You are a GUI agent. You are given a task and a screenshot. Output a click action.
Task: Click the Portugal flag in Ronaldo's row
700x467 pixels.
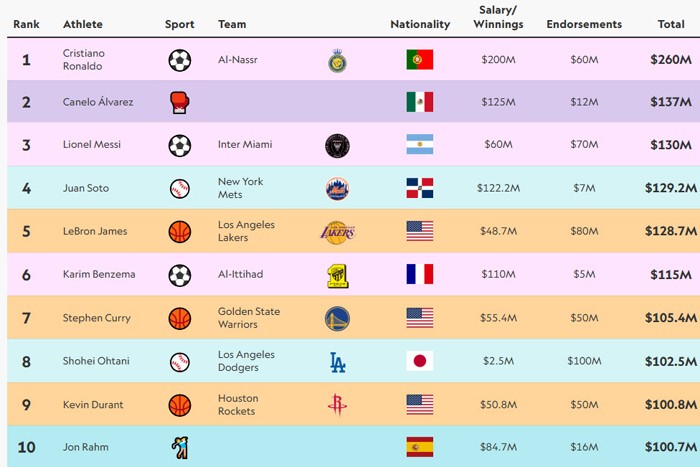419,60
